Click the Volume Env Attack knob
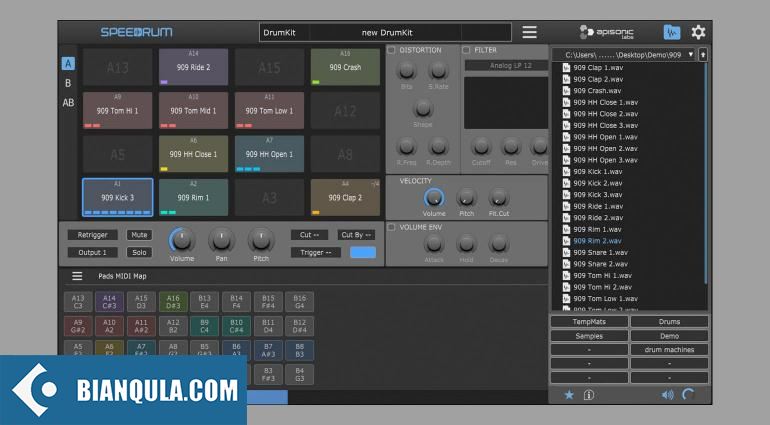The height and width of the screenshot is (425, 770). click(x=434, y=244)
